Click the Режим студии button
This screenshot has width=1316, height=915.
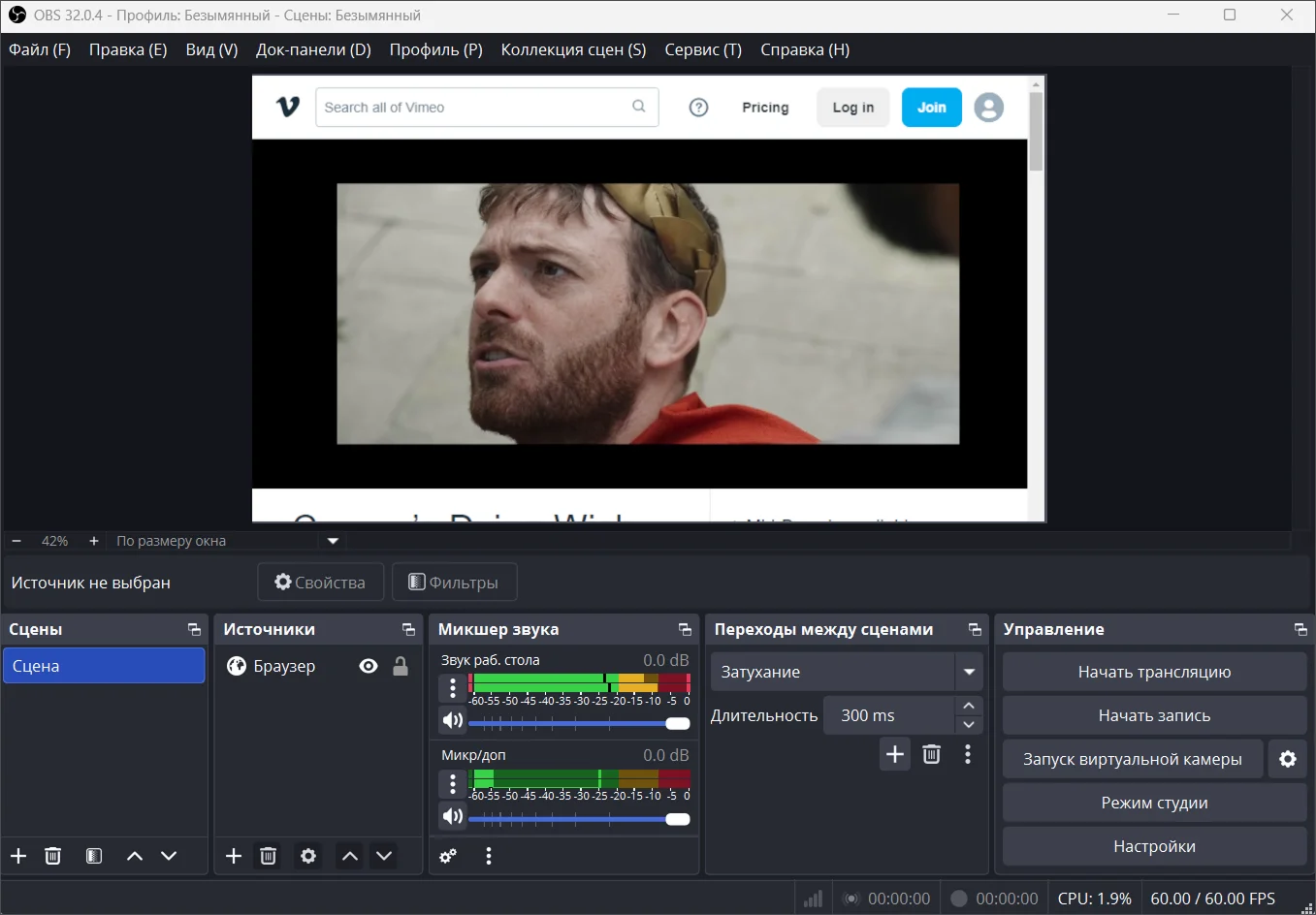[x=1154, y=803]
